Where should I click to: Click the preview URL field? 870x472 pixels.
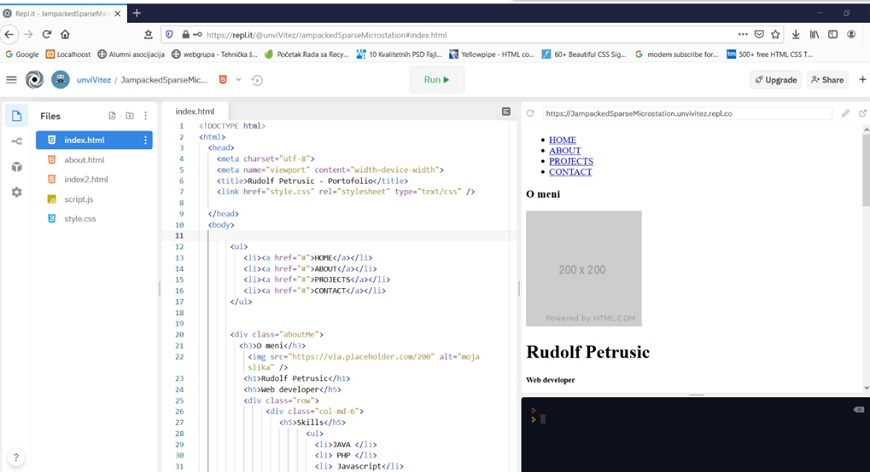pos(687,113)
